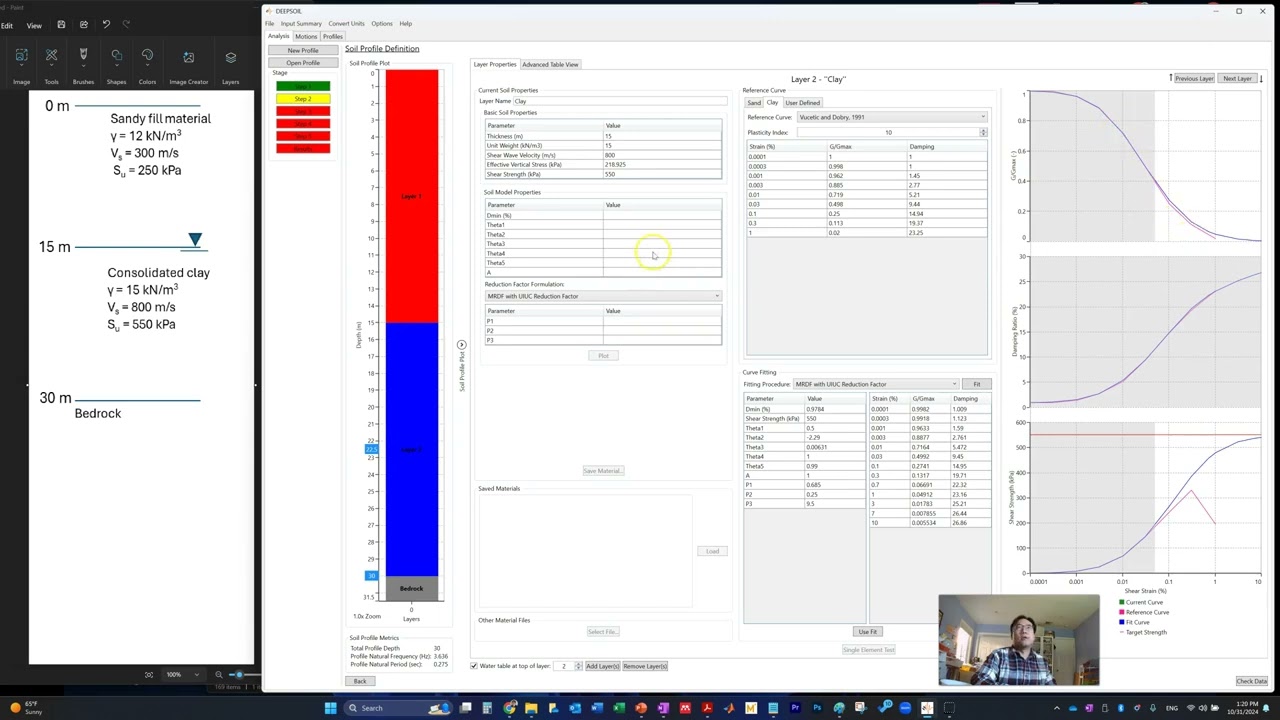Open the Options menu in DEEPSOIL
Screen dimensions: 1280x720
tap(382, 23)
